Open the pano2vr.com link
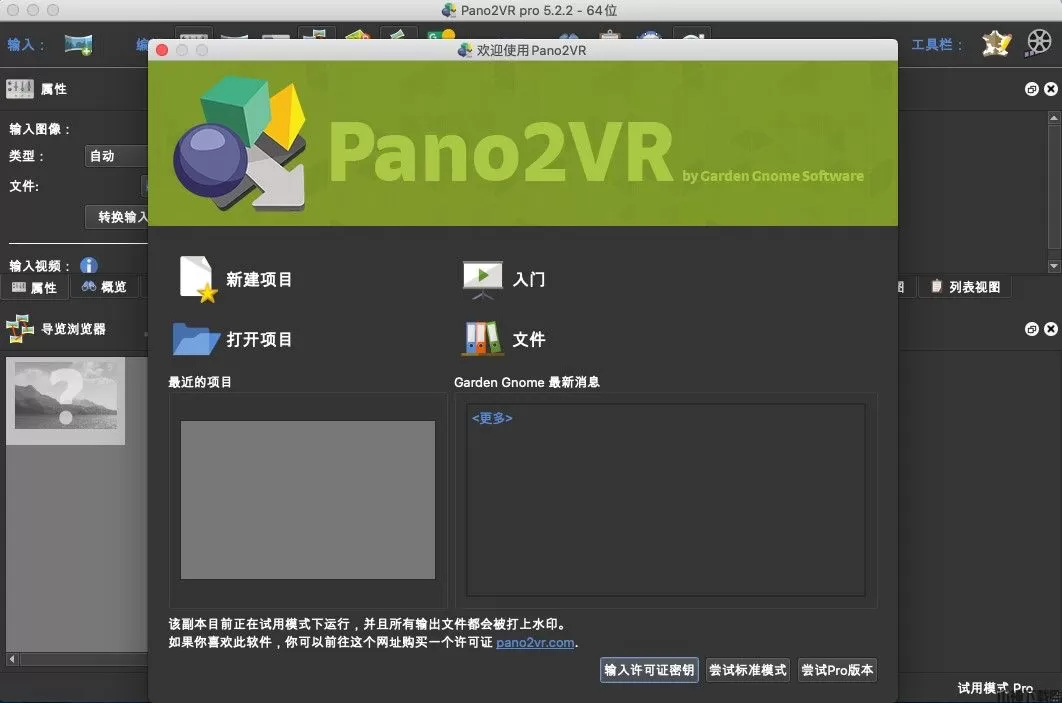The width and height of the screenshot is (1062, 703). (x=535, y=643)
